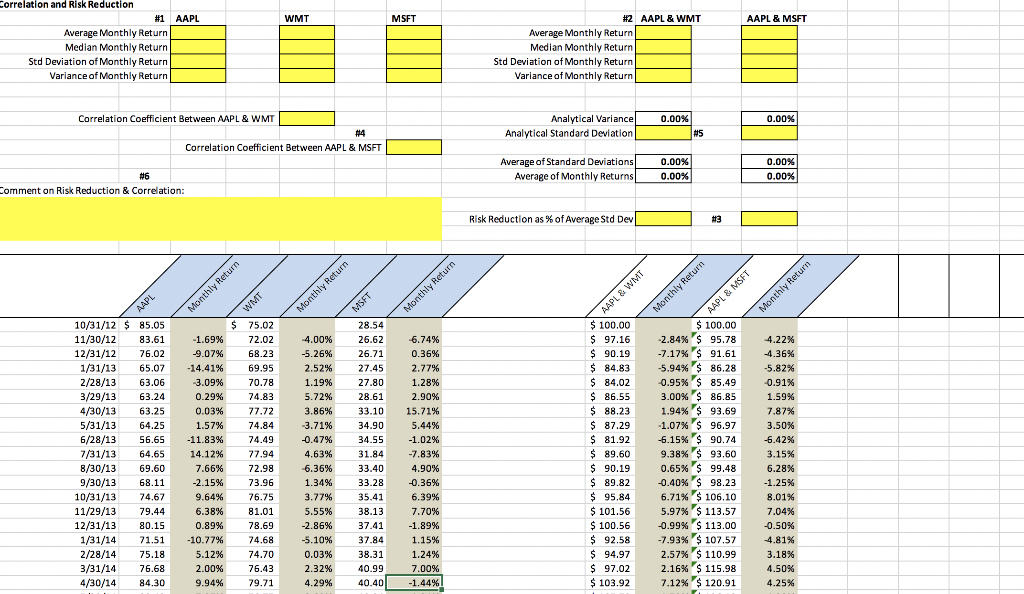
Task: Select AAPL & WMT value $101.56
Action: pyautogui.click(x=610, y=512)
